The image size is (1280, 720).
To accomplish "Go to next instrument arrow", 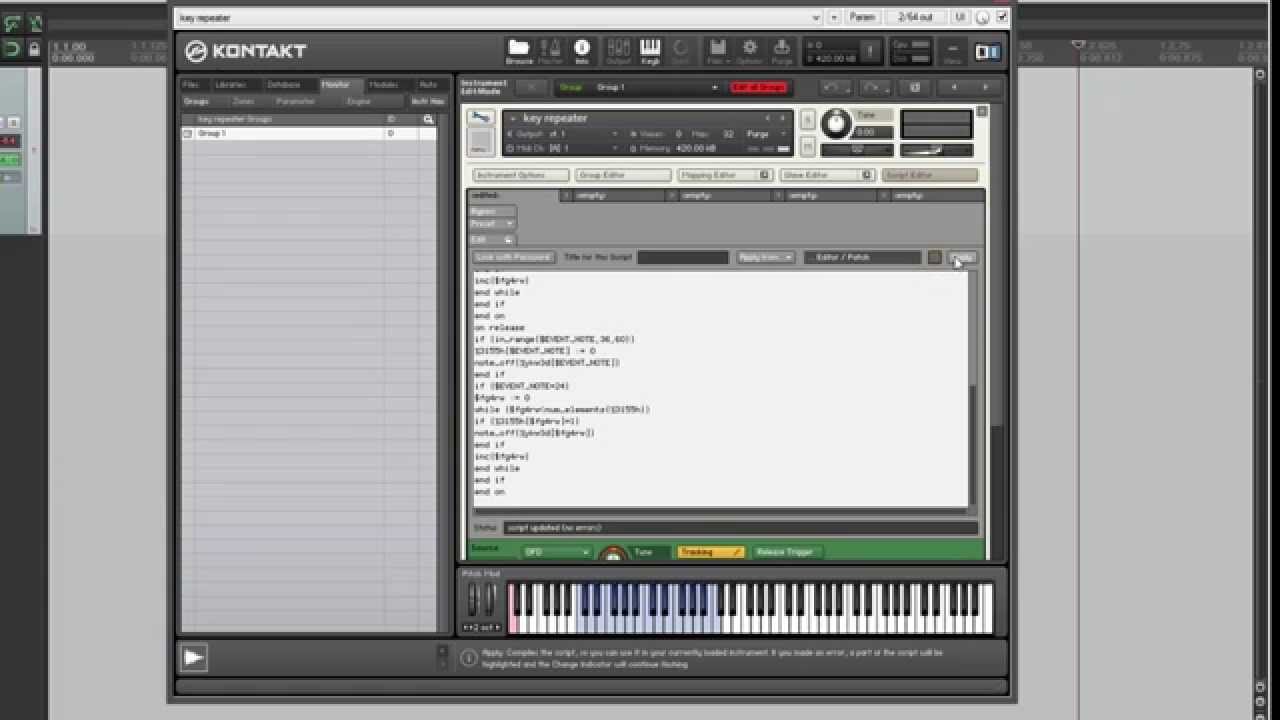I will [x=985, y=88].
